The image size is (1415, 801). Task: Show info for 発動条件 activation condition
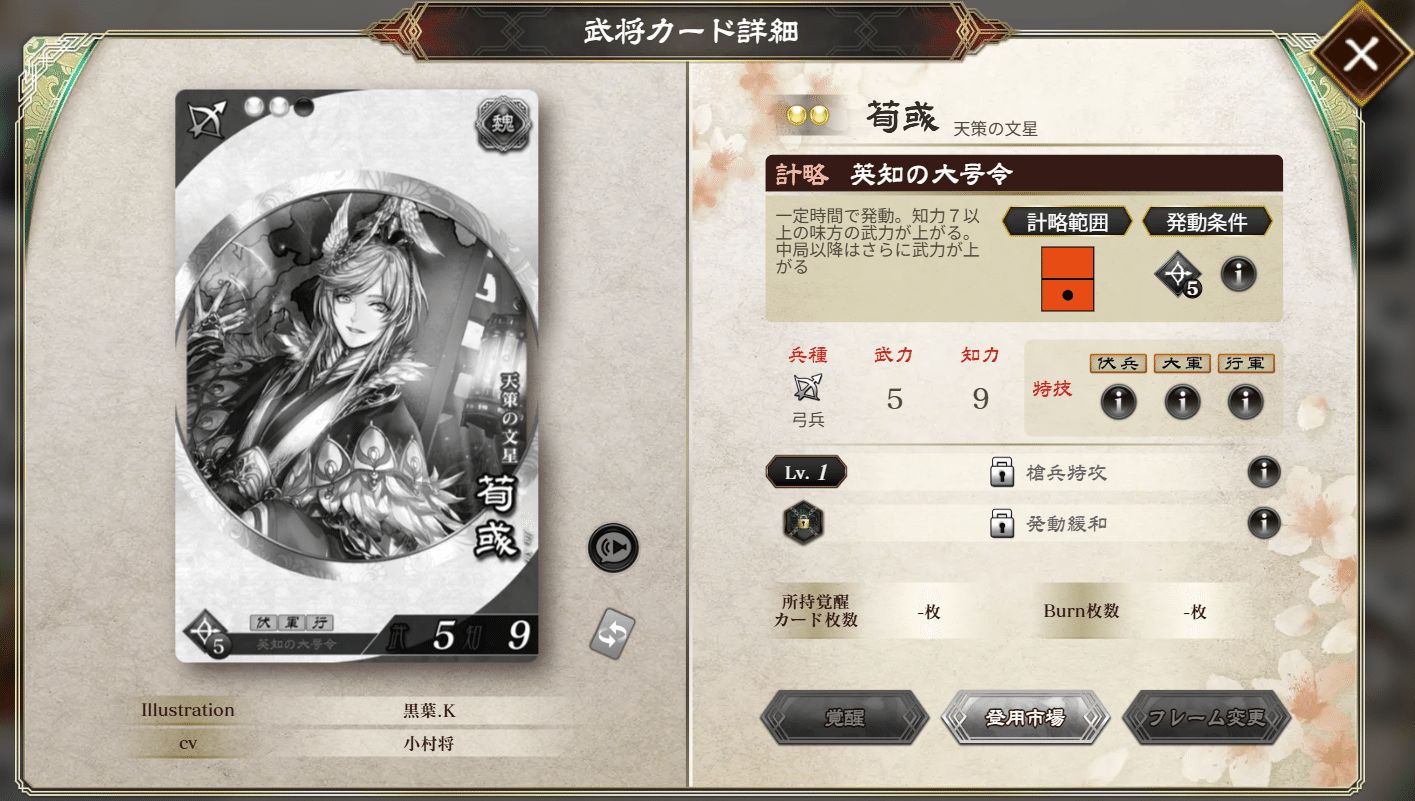(1239, 273)
